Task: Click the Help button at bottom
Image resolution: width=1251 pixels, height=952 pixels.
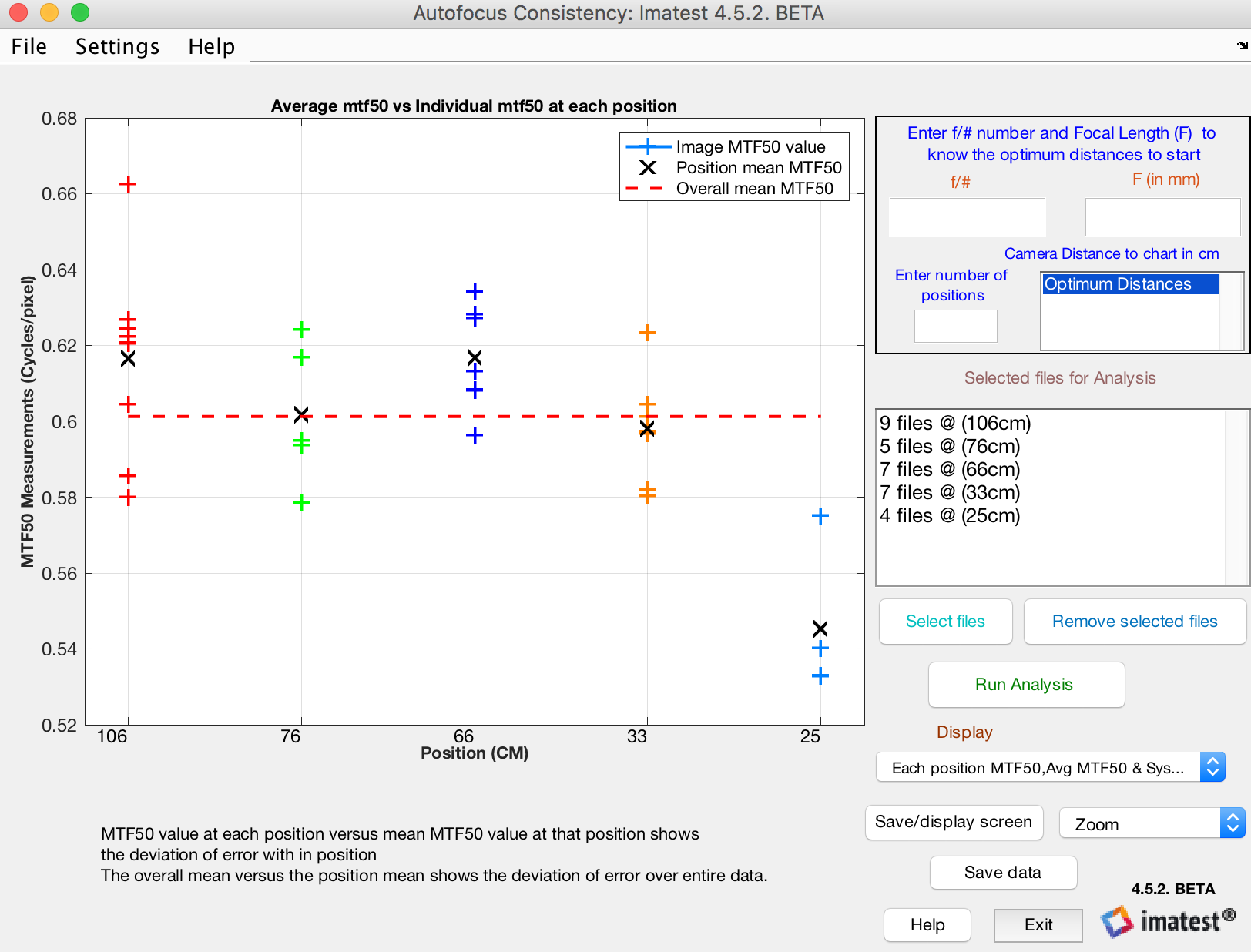Action: point(927,924)
